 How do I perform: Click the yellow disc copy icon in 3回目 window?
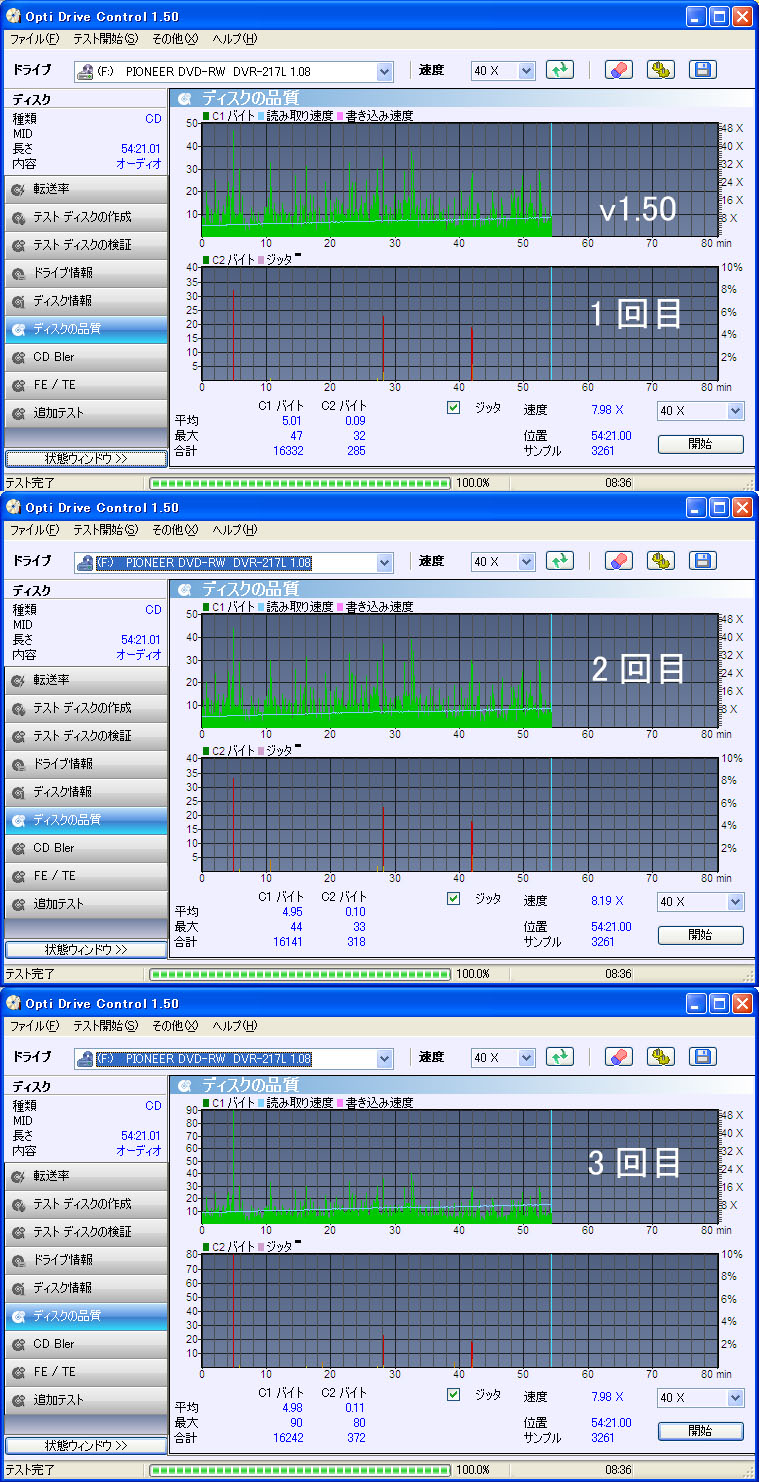coord(660,1057)
